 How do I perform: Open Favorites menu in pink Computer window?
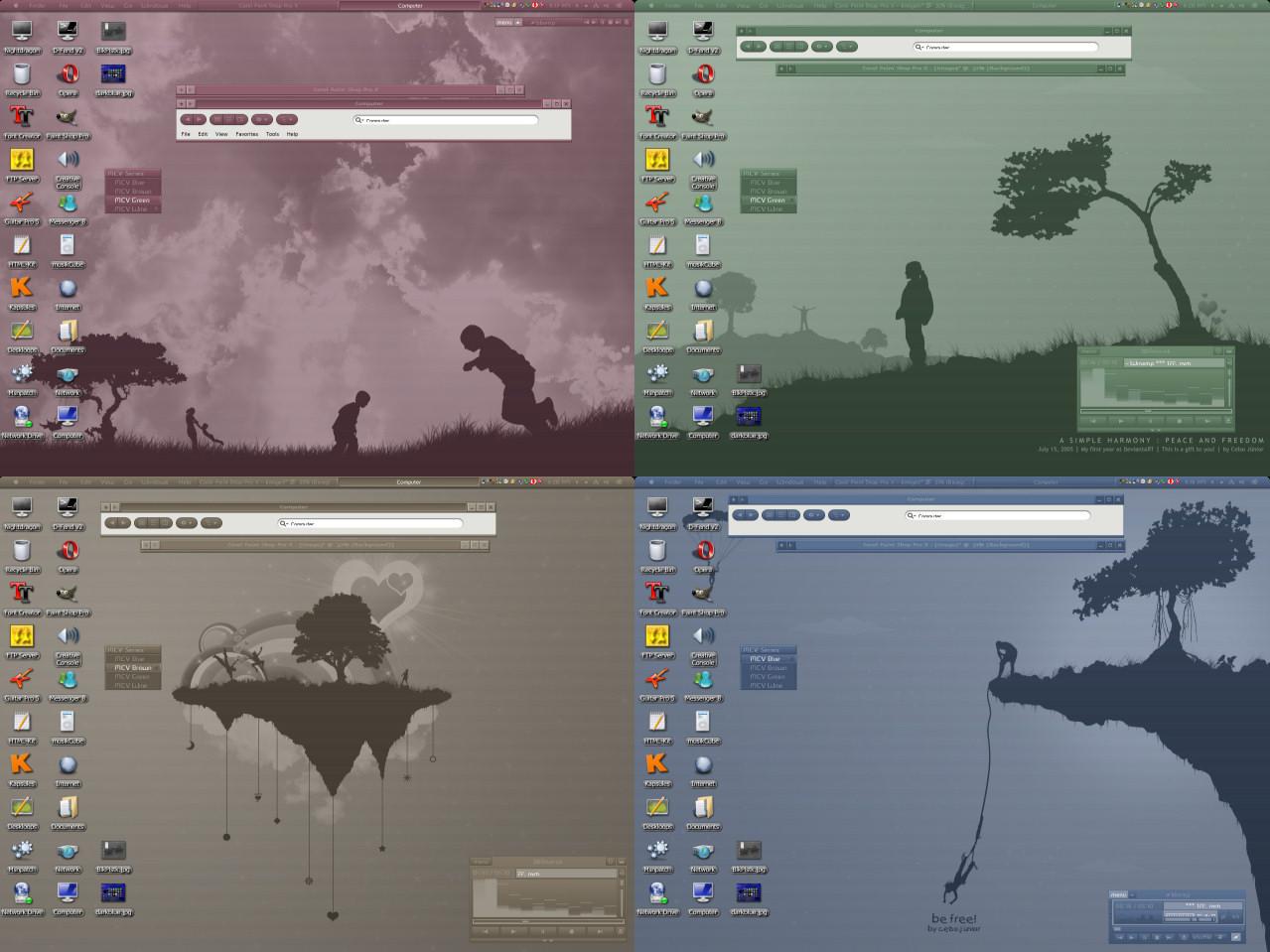(x=247, y=134)
